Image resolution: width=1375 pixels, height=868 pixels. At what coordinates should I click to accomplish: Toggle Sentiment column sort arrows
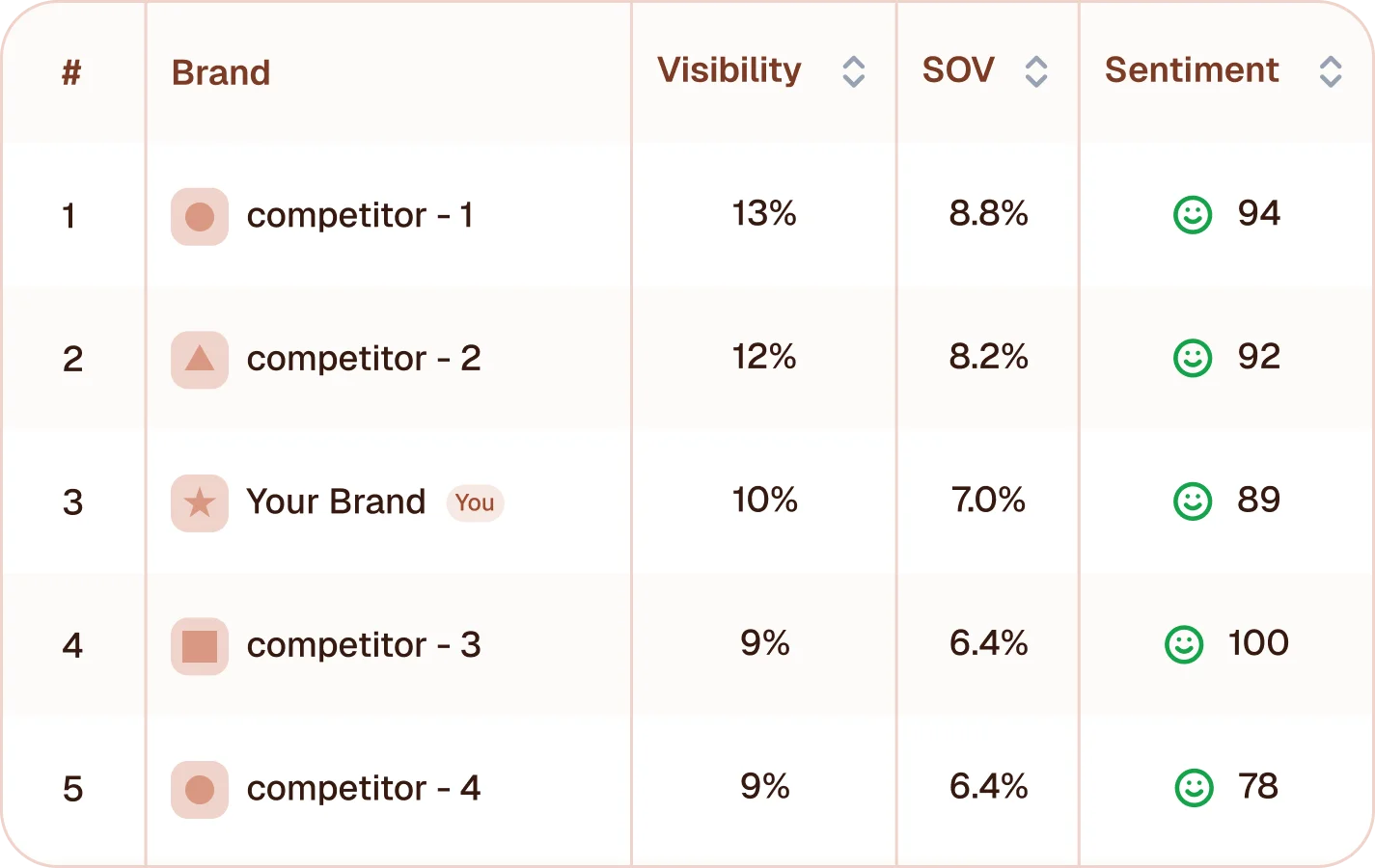[x=1331, y=71]
